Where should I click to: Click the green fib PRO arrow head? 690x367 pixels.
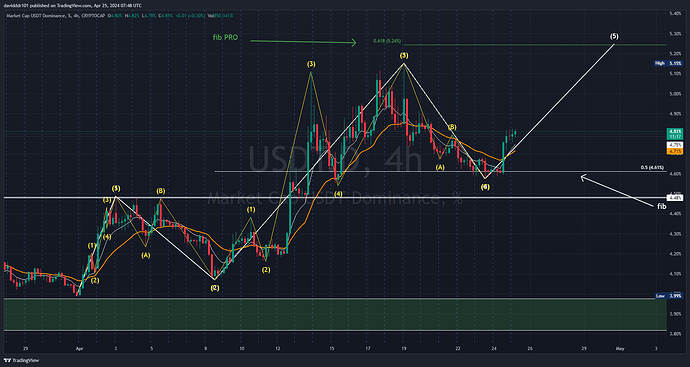[x=353, y=42]
